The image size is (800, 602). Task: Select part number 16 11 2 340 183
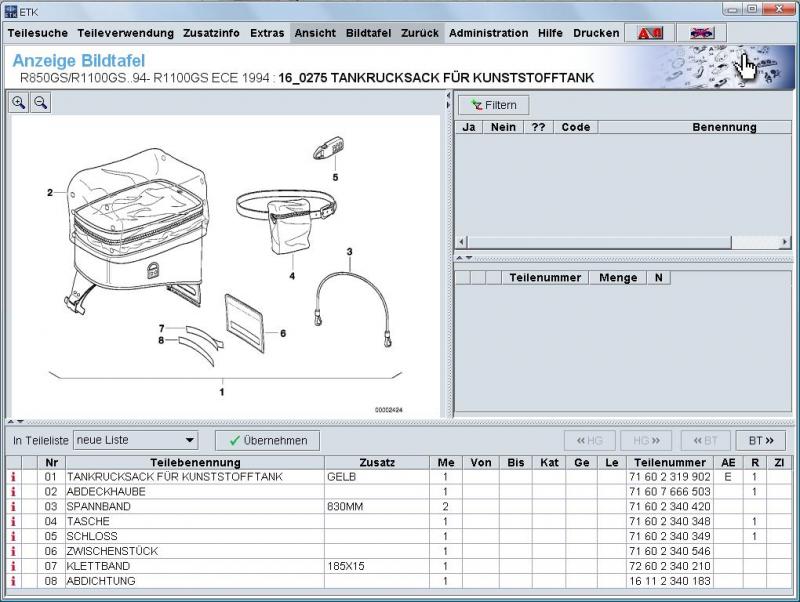click(x=669, y=581)
